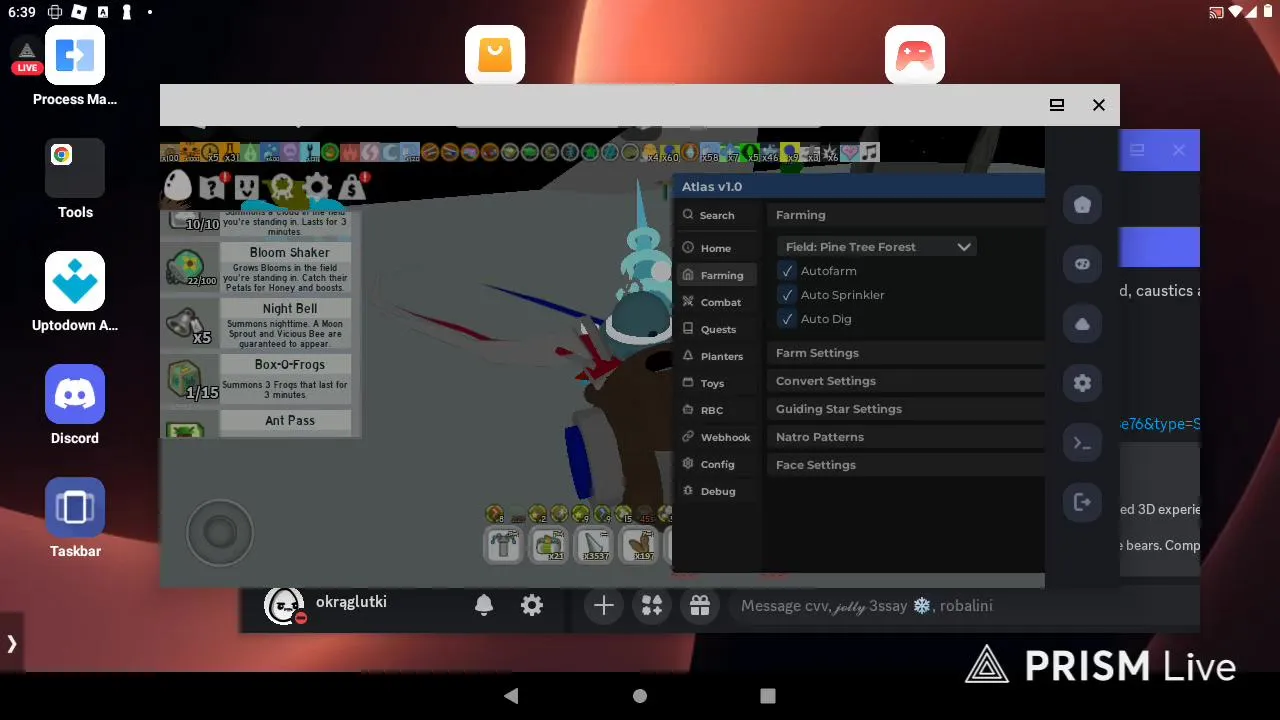Expand the Natro Patterns section

point(905,437)
